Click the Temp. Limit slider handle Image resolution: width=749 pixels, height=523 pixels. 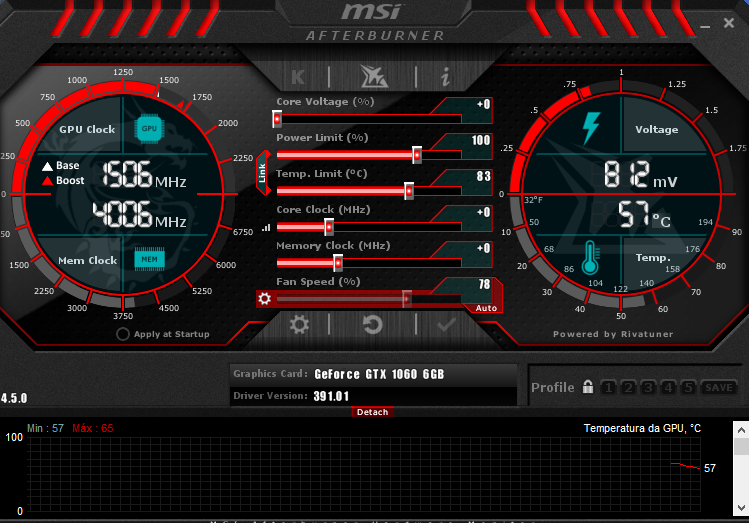[409, 191]
